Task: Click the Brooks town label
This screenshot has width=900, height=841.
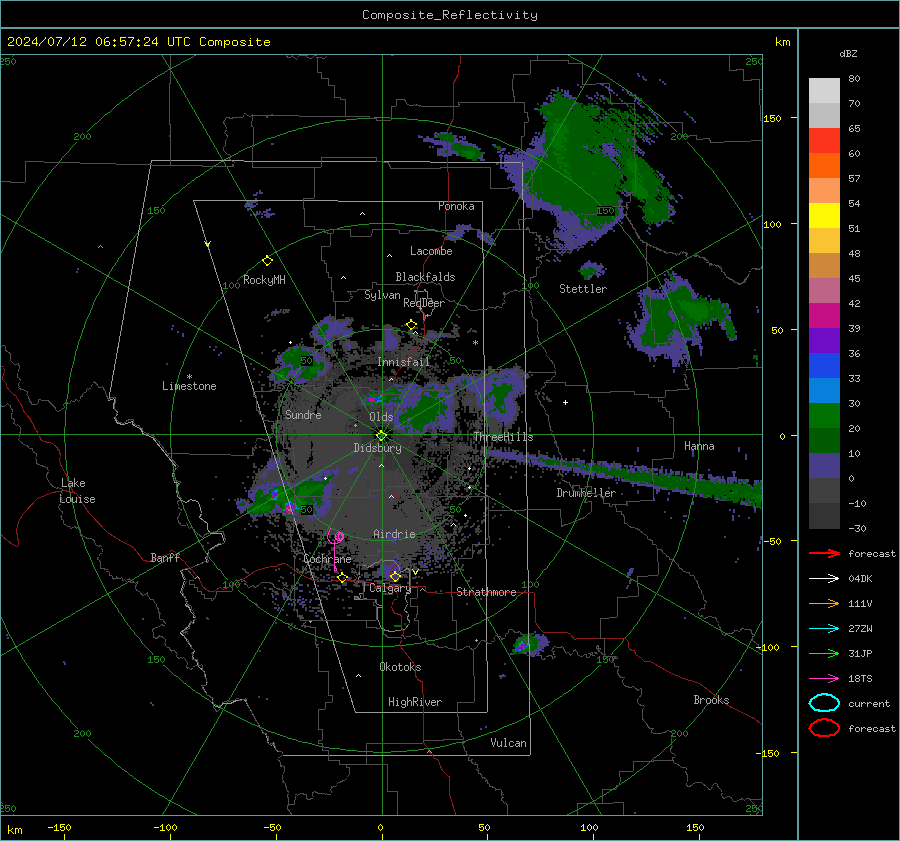Action: (x=711, y=700)
